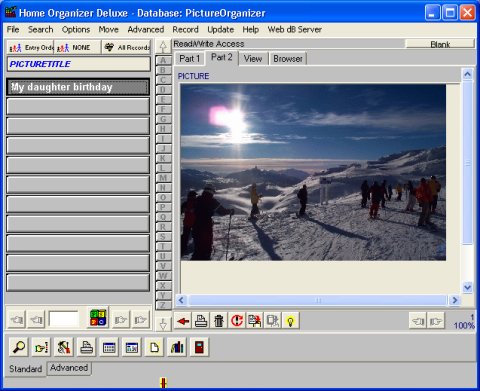This screenshot has width=480, height=391.
Task: Jump to letter M in alphabet index
Action: [x=163, y=178]
